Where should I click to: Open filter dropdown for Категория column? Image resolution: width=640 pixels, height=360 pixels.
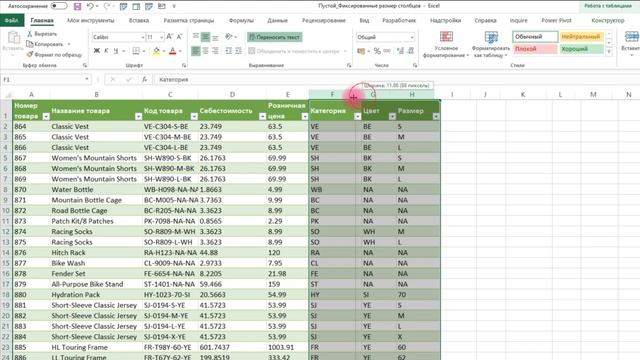[358, 116]
